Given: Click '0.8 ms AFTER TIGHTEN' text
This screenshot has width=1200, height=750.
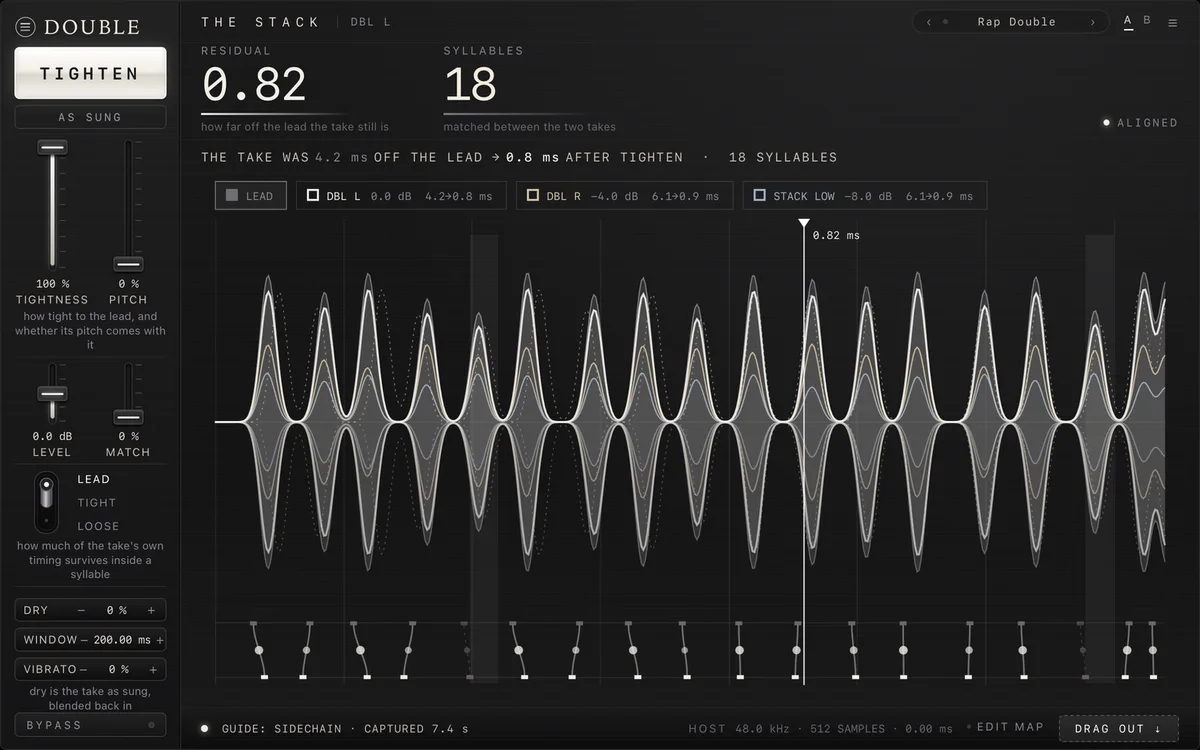Looking at the screenshot, I should (594, 157).
